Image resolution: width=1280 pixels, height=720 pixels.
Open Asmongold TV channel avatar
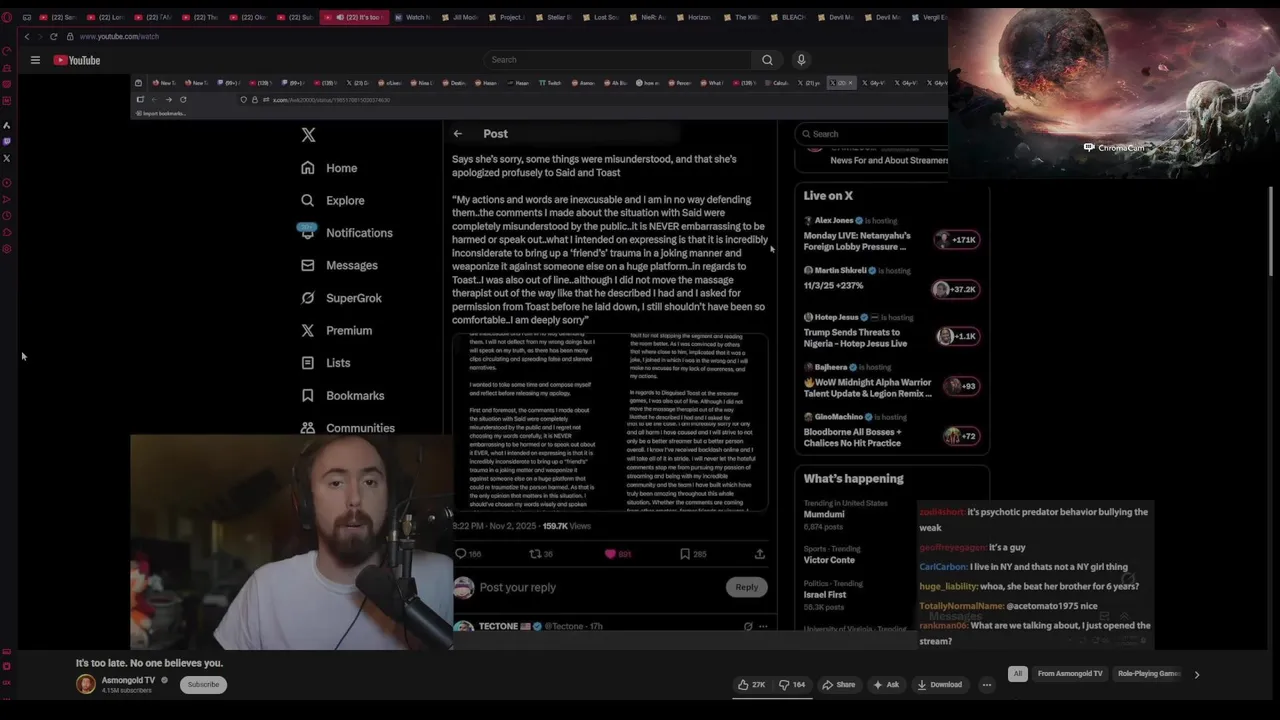pyautogui.click(x=86, y=685)
